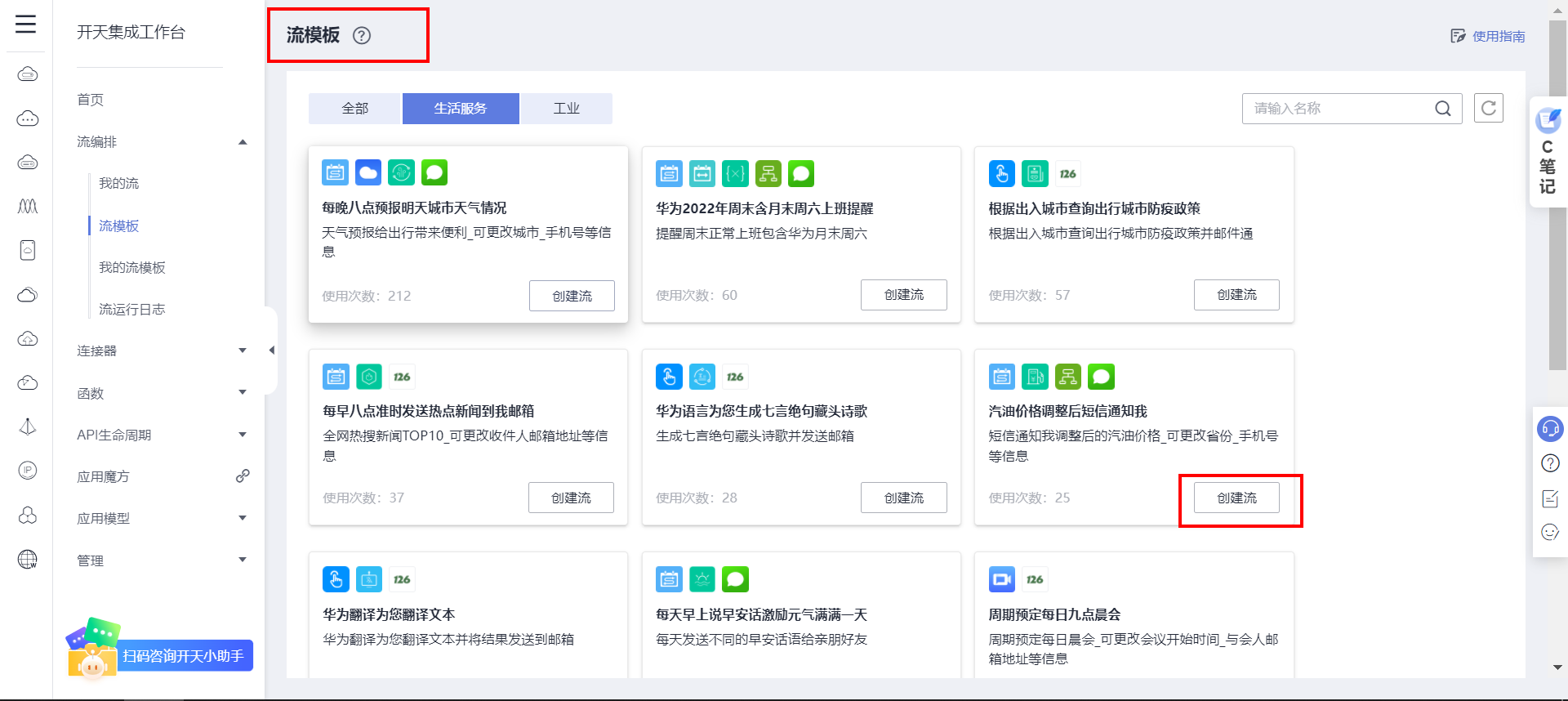Click the help question mark beside 流模板
Viewport: 1568px width, 701px height.
point(362,35)
